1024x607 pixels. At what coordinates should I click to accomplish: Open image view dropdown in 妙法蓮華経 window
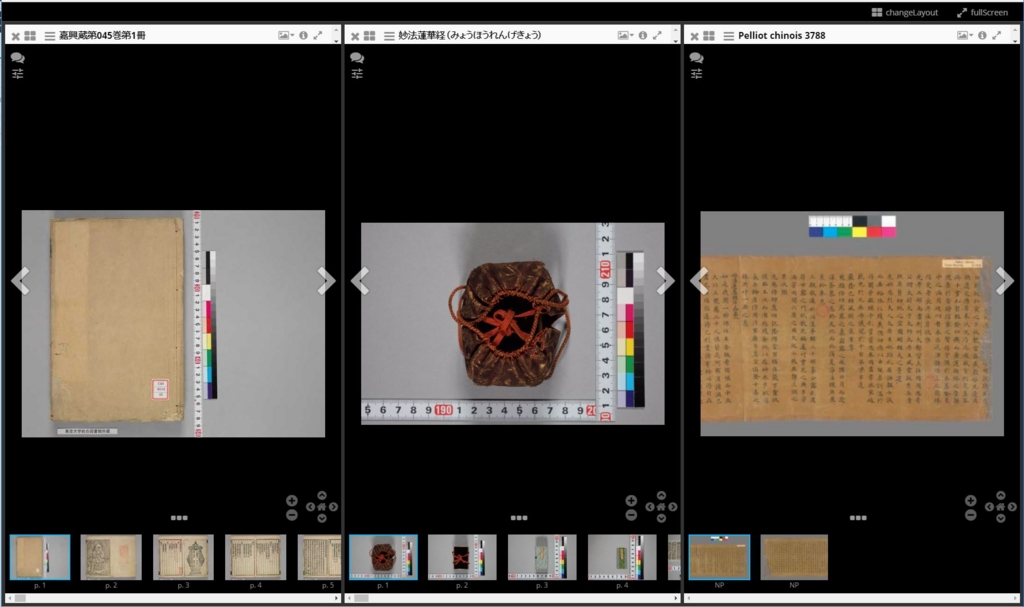(626, 35)
